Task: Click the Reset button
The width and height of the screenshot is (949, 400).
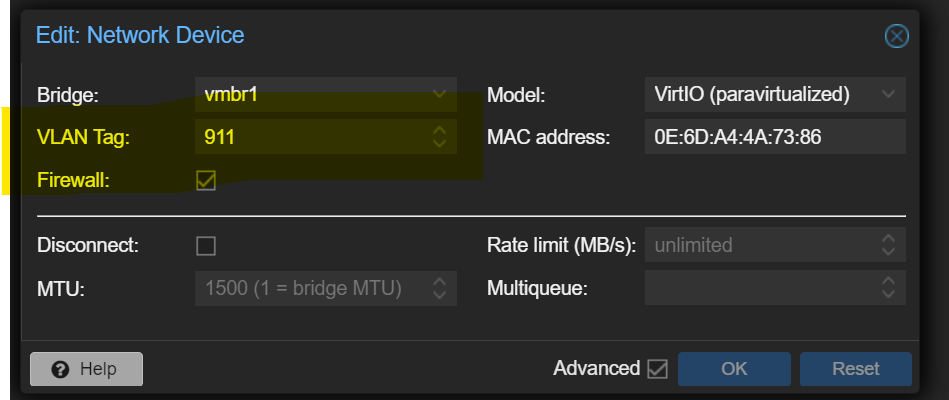Action: pos(855,369)
